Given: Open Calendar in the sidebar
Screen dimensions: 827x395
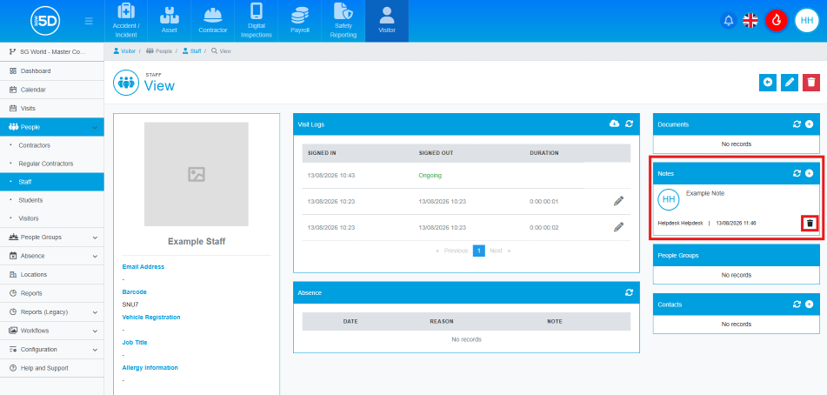Looking at the screenshot, I should pos(52,90).
